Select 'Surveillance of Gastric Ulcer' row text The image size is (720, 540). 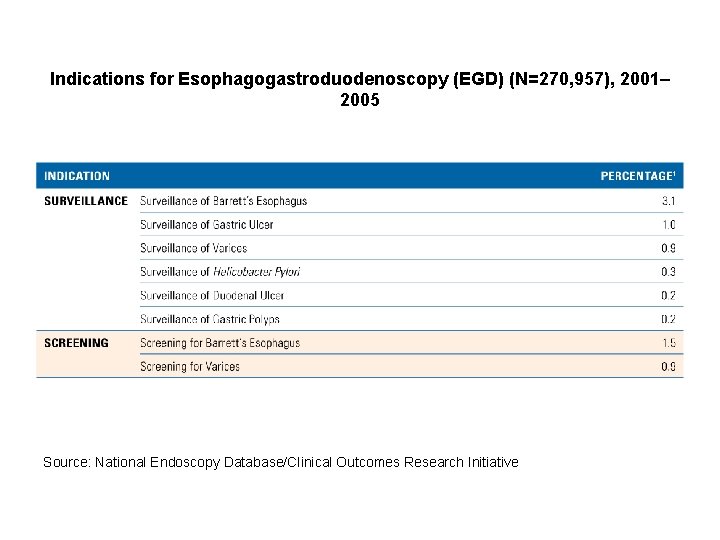pos(207,225)
